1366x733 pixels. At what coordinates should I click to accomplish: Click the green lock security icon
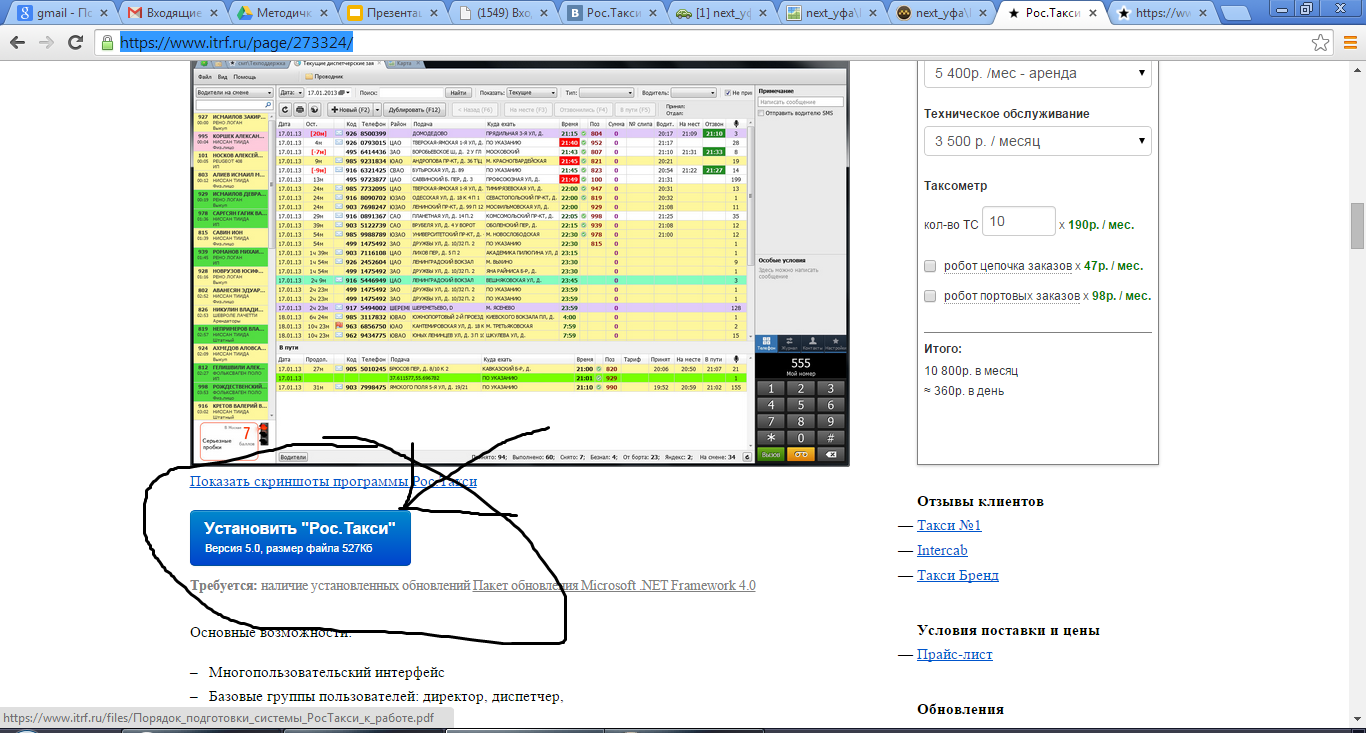[x=108, y=43]
